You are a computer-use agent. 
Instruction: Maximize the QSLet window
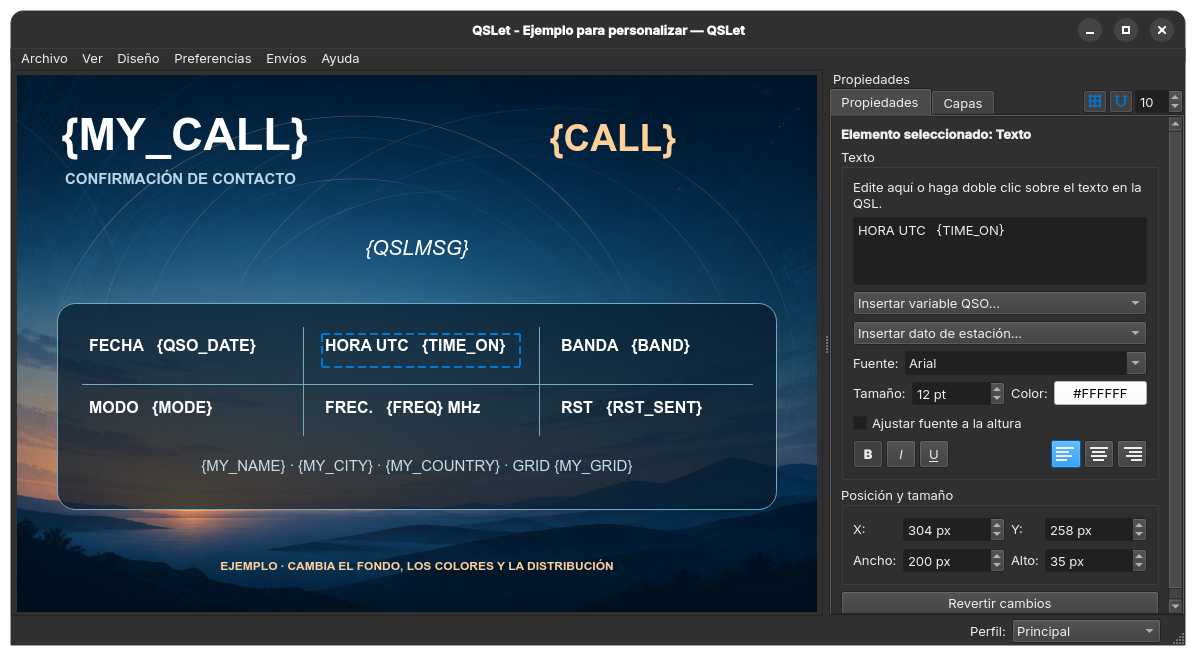1126,31
